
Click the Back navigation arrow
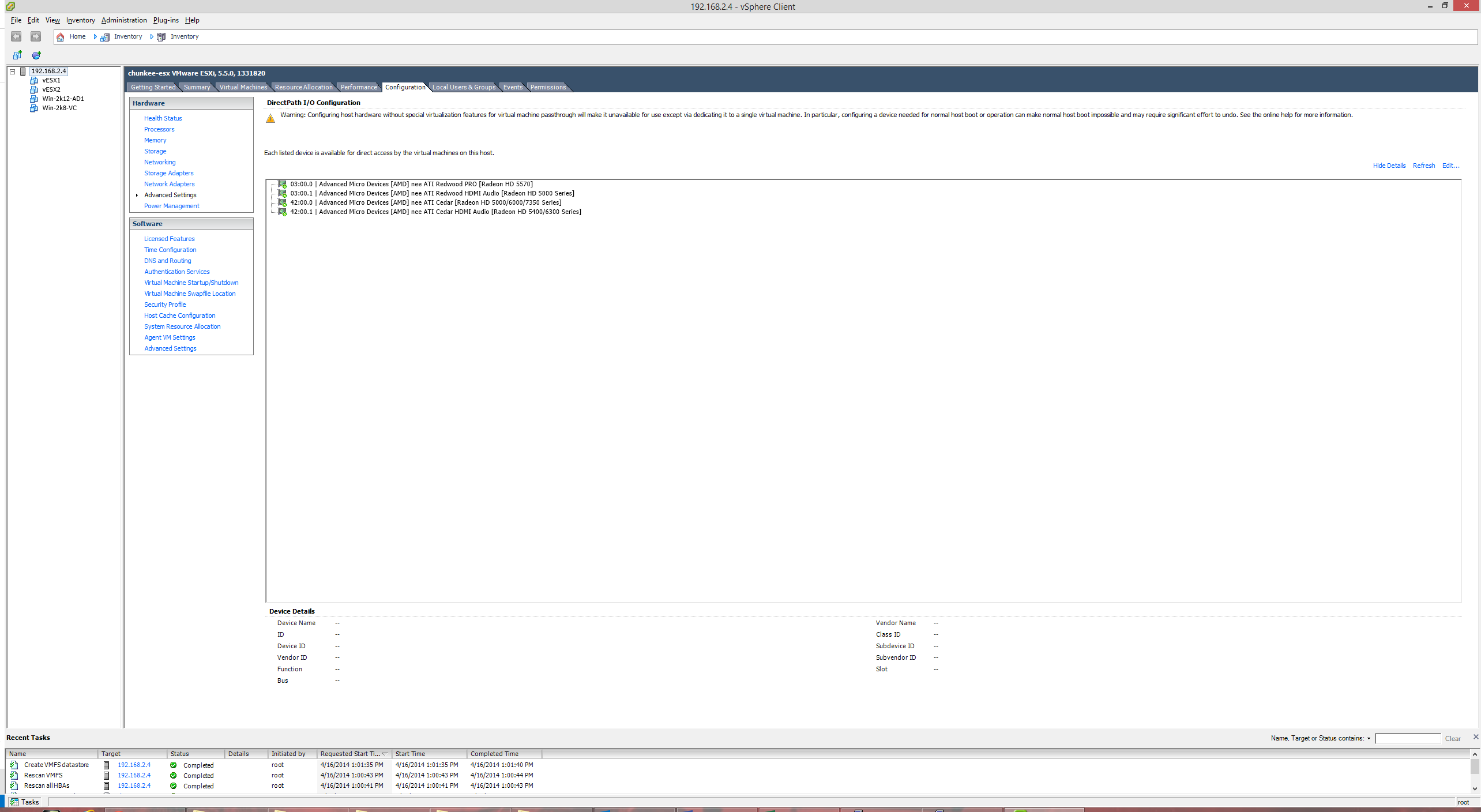[16, 36]
